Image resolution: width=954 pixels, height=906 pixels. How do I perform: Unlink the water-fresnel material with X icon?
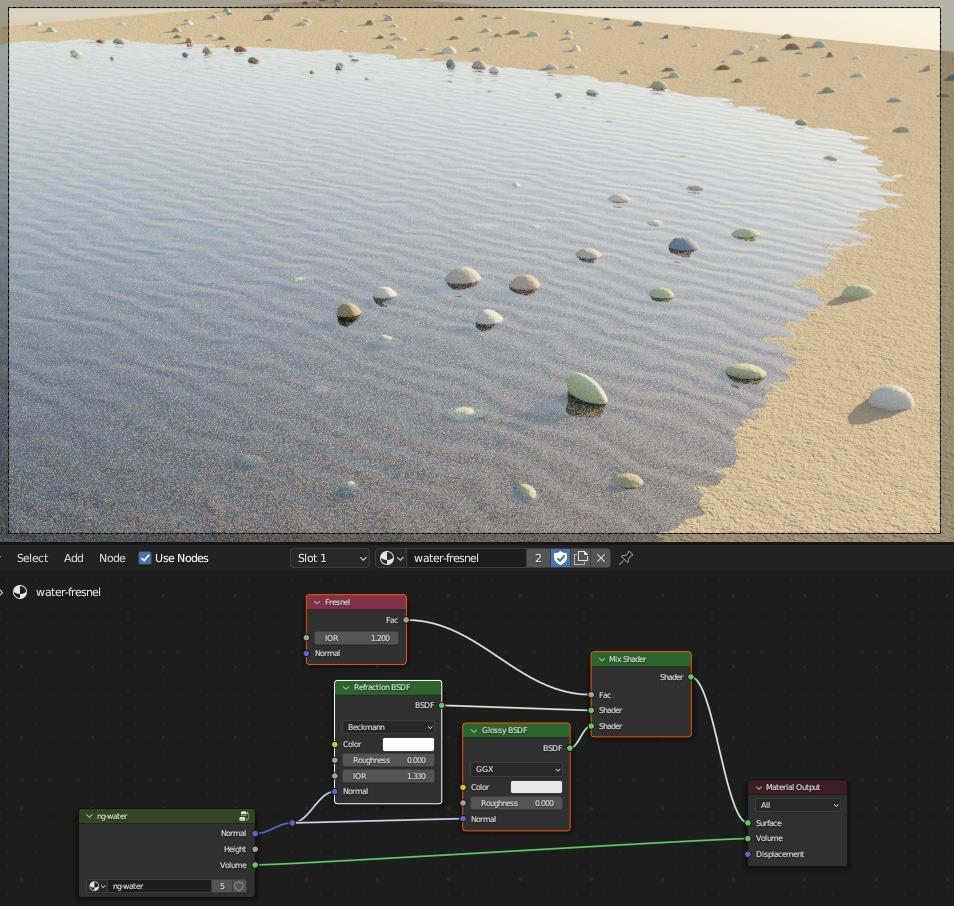601,558
